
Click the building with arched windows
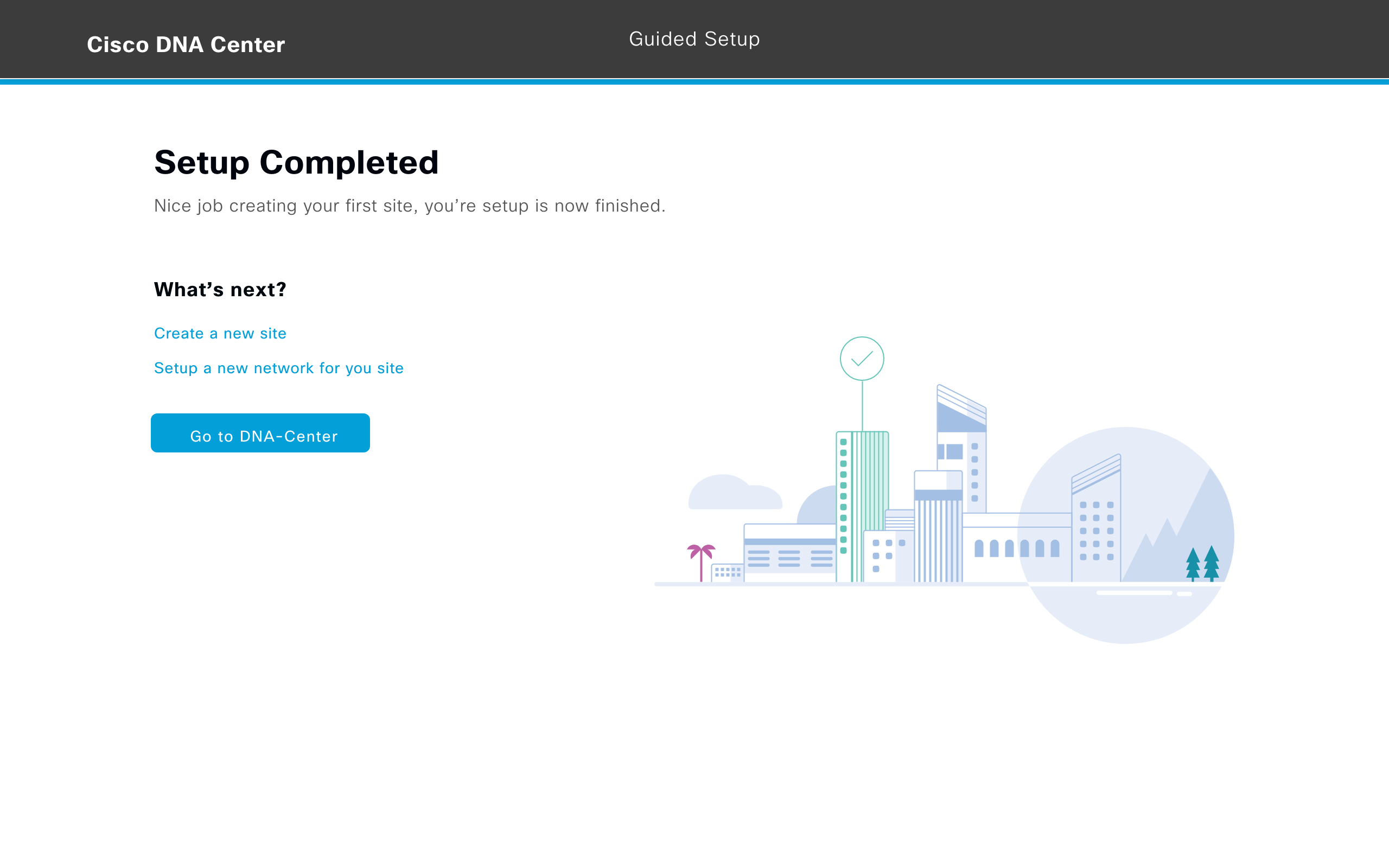(x=1016, y=548)
